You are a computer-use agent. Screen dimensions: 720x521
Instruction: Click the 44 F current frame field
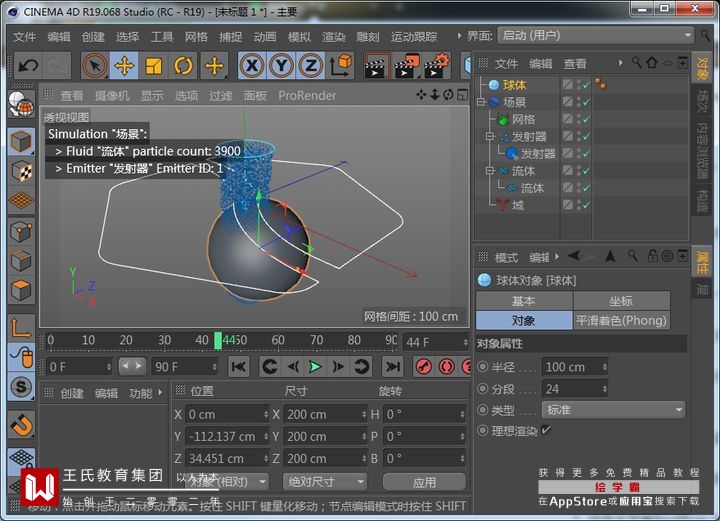[x=436, y=342]
